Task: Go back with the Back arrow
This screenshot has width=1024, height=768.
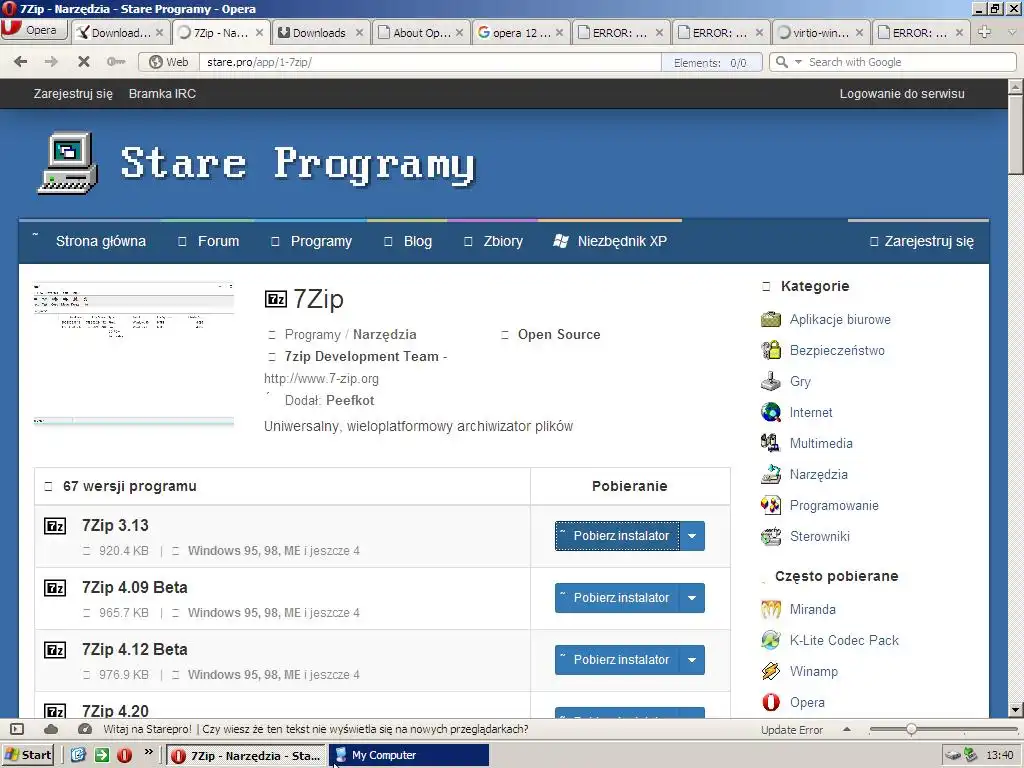Action: 20,62
